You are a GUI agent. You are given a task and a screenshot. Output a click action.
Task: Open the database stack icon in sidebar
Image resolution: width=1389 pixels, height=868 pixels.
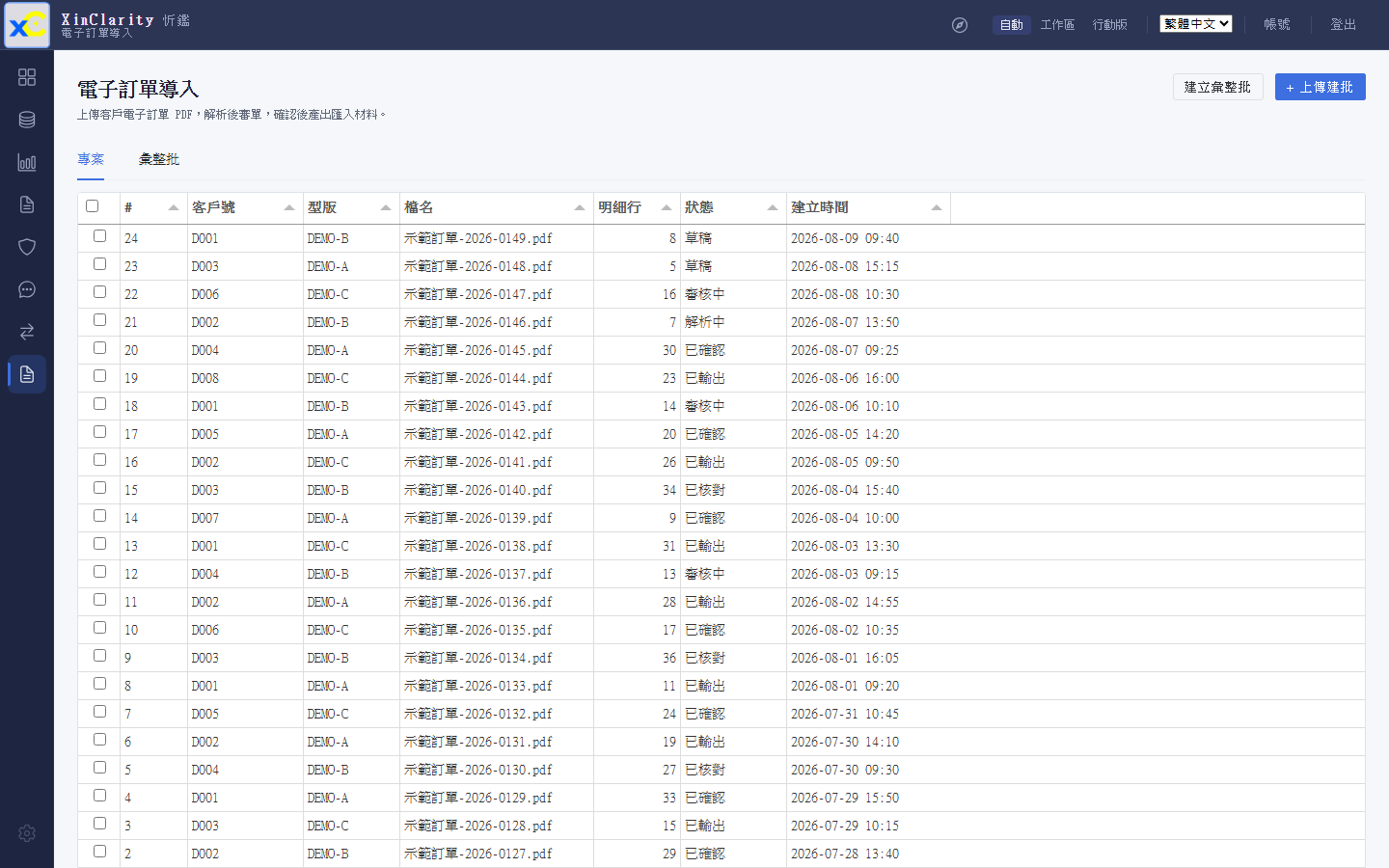pyautogui.click(x=27, y=120)
